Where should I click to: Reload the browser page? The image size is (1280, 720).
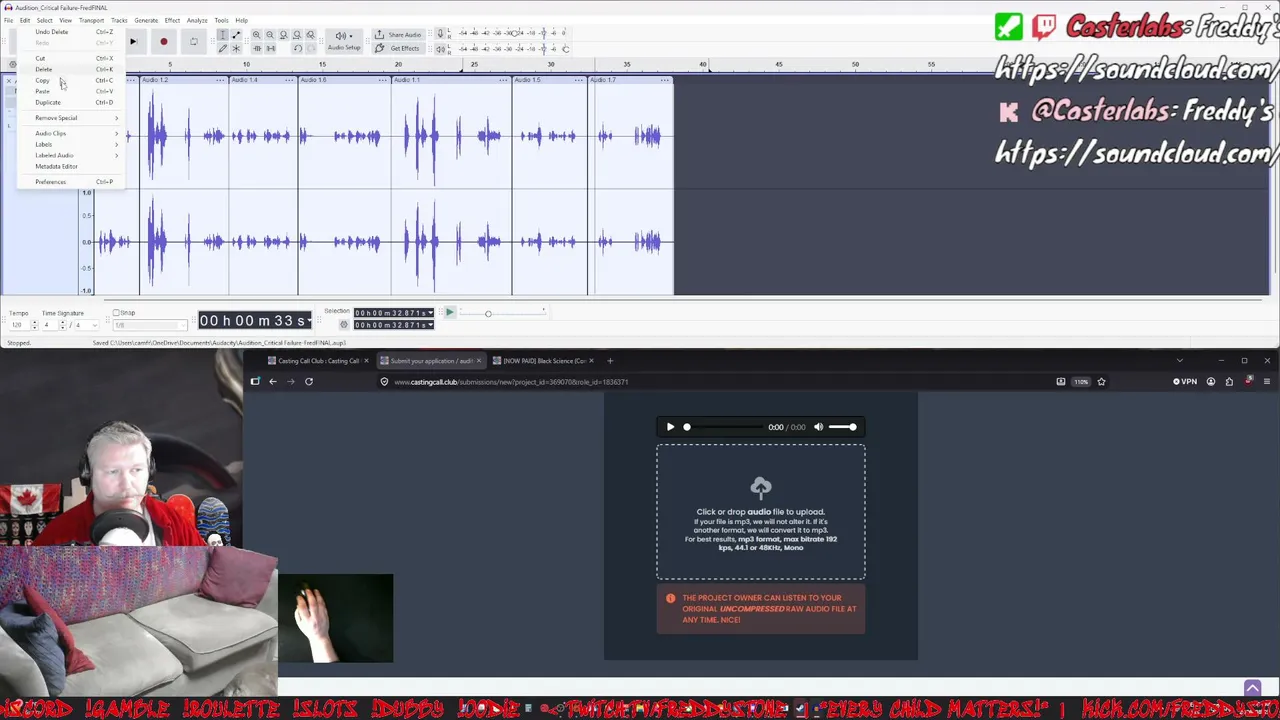[308, 381]
